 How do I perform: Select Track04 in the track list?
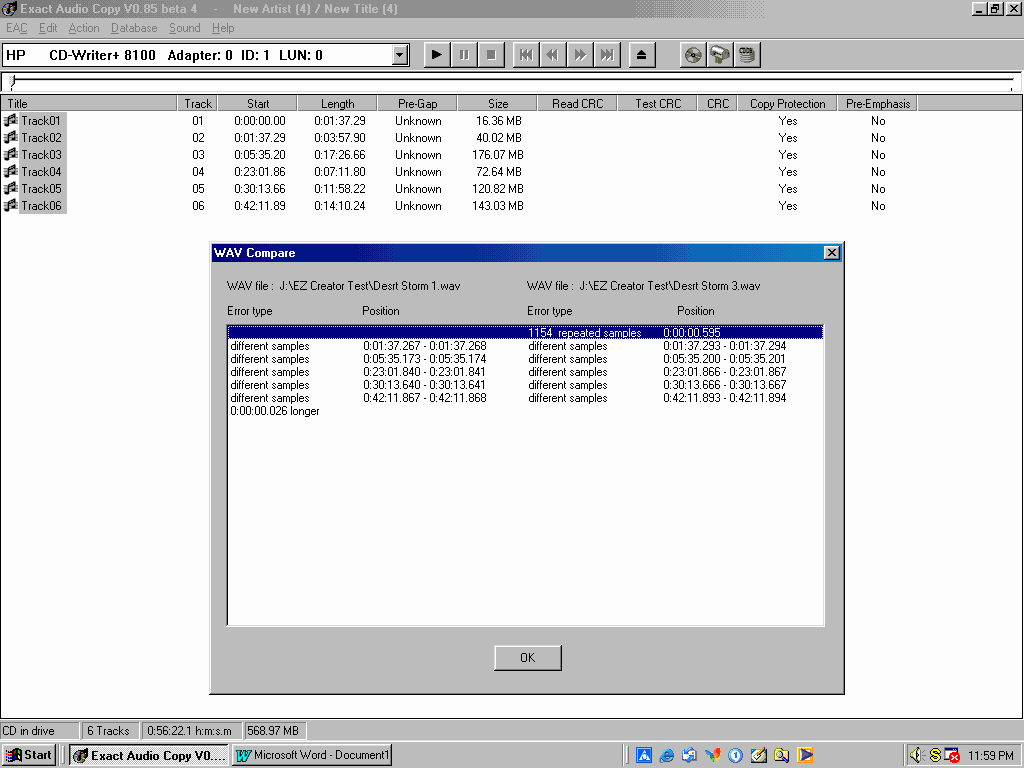pyautogui.click(x=41, y=172)
